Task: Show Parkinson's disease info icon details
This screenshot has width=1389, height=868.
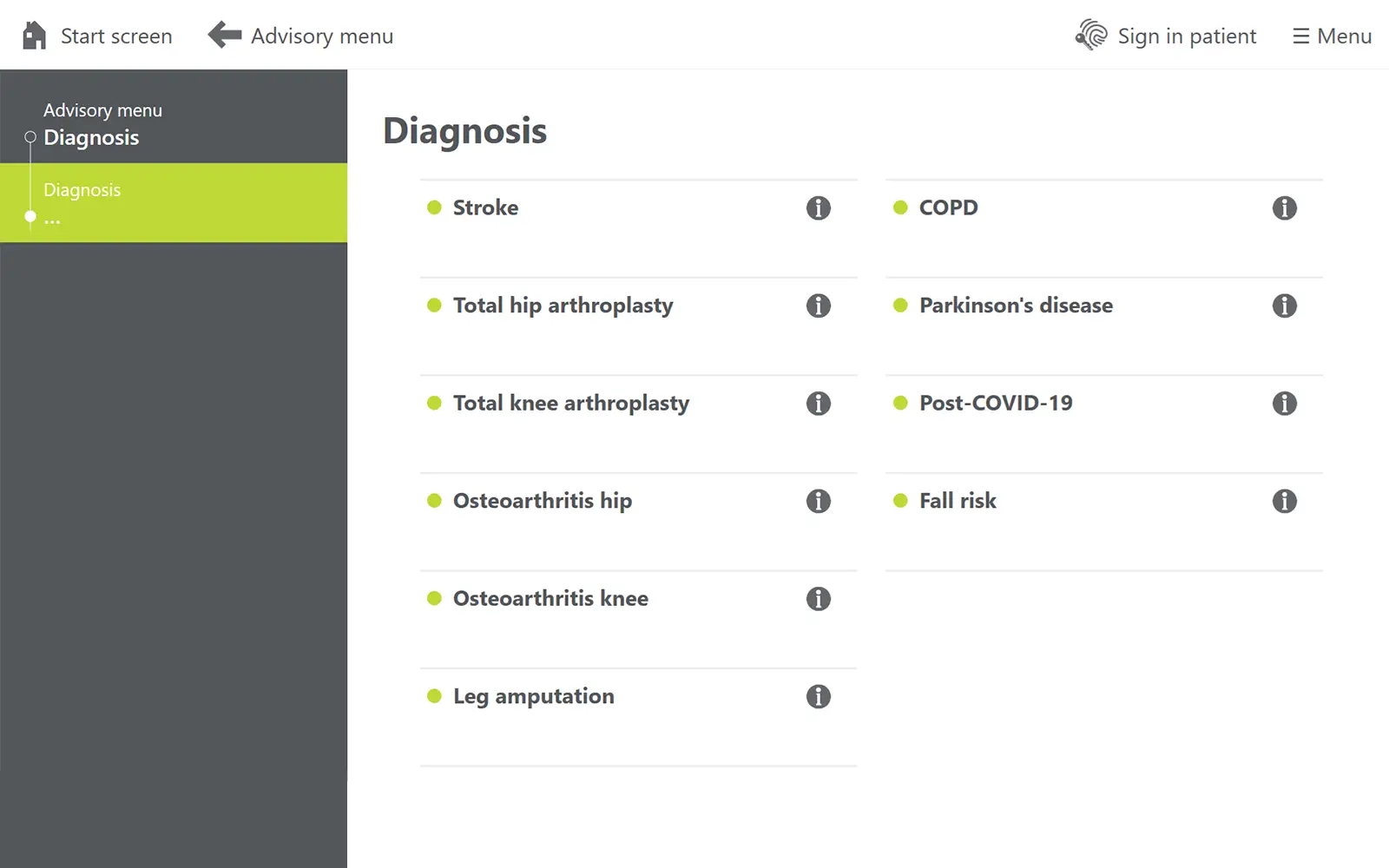Action: 1284,306
